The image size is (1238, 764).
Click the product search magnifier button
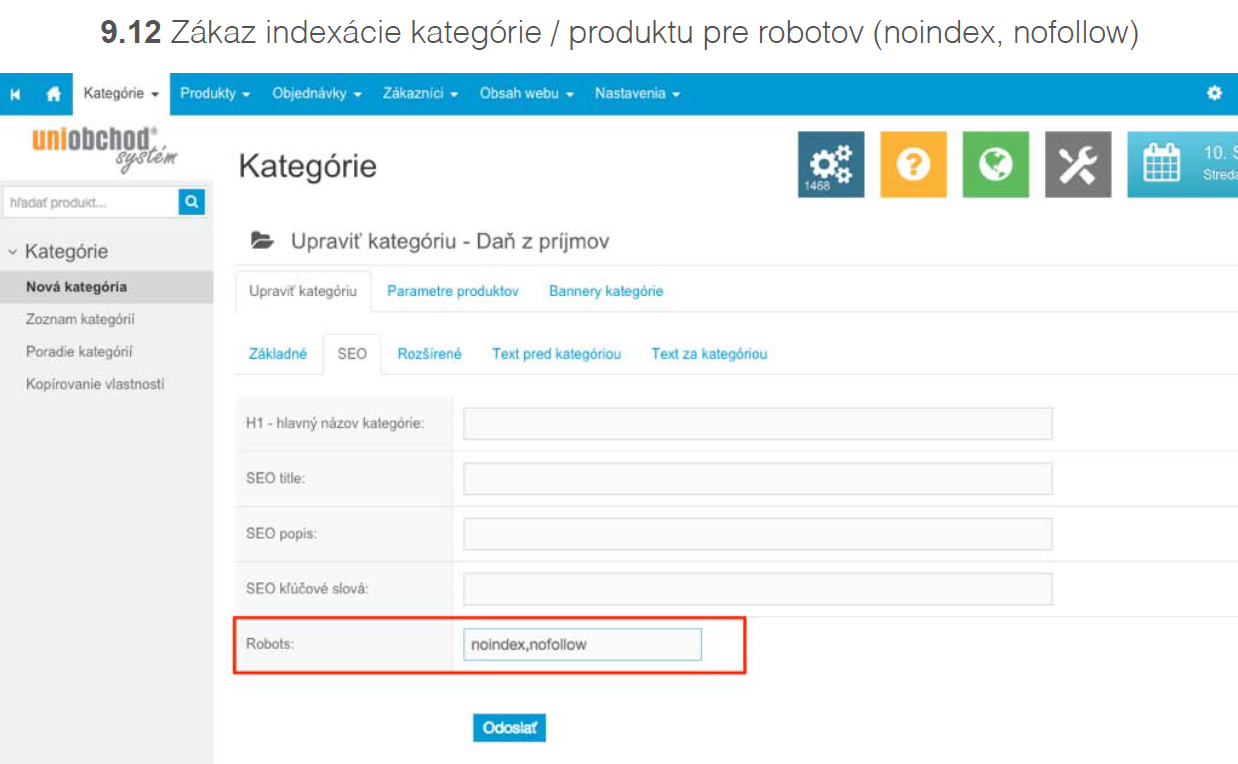point(192,202)
